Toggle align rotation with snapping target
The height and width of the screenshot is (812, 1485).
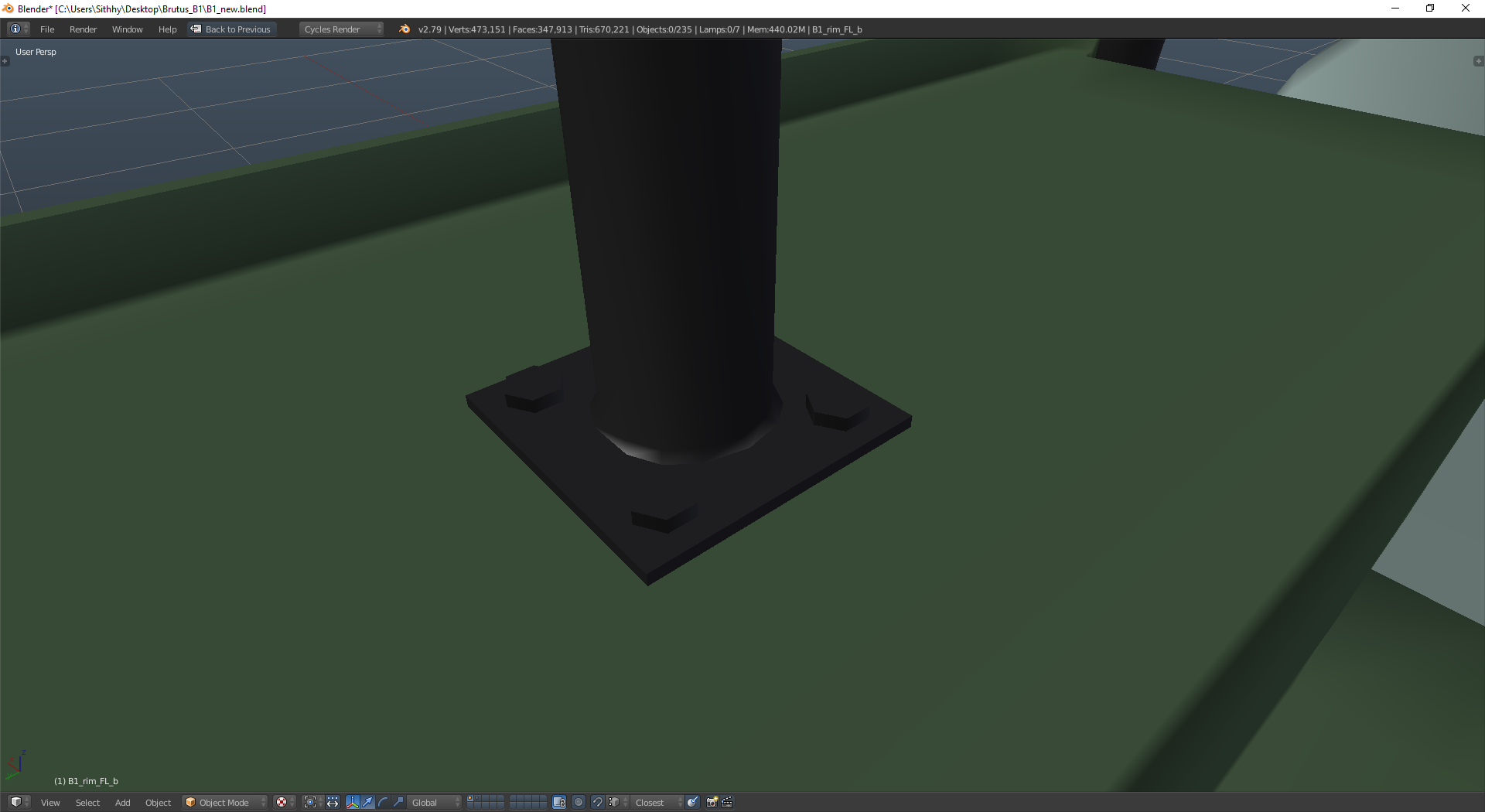(x=693, y=803)
